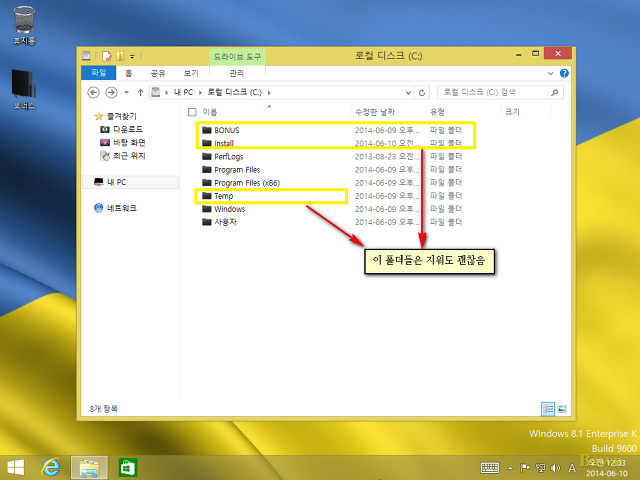Click the drive icon in title bar
Image resolution: width=640 pixels, height=480 pixels.
[86, 56]
